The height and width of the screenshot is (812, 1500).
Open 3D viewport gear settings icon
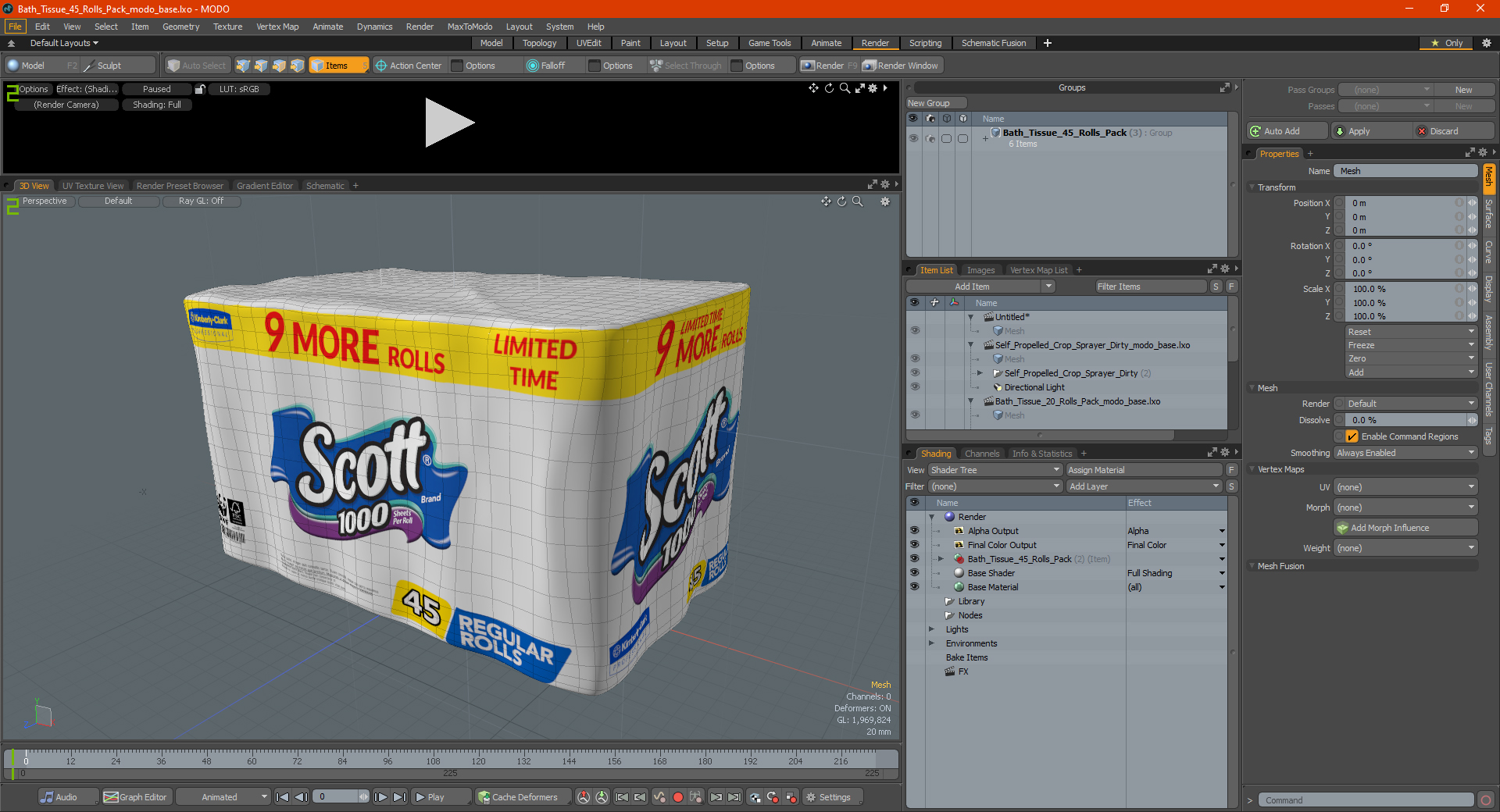click(885, 201)
